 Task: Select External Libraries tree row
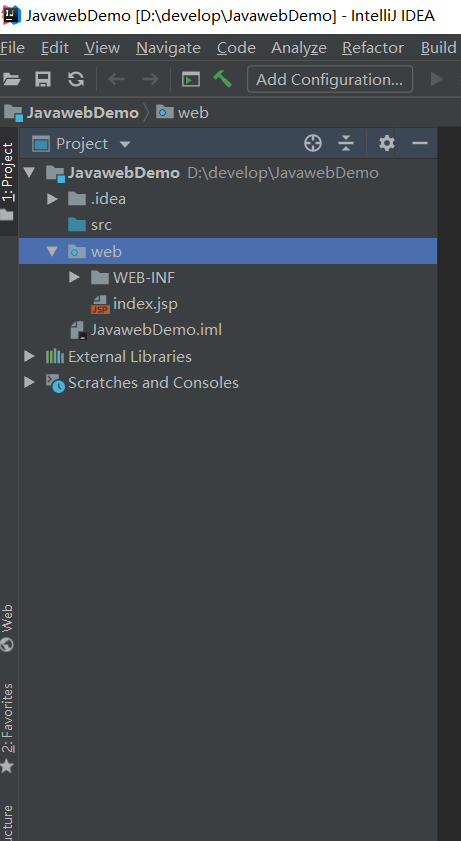click(228, 356)
